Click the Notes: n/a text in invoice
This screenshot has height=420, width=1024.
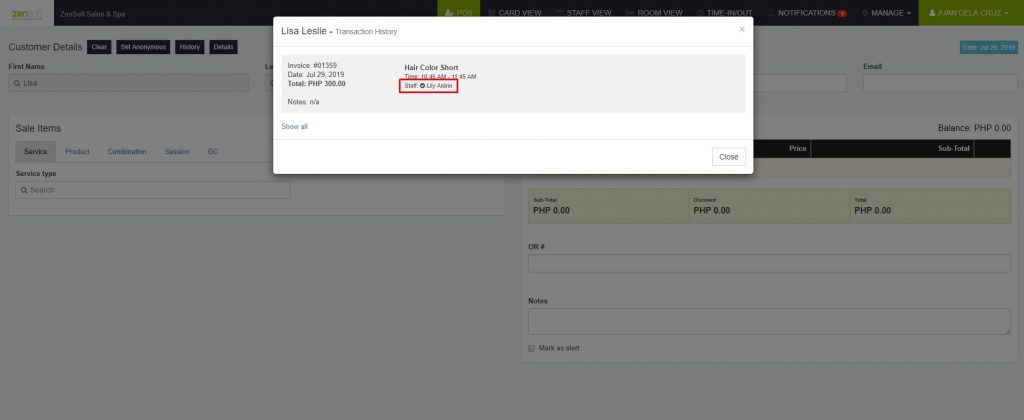pyautogui.click(x=304, y=102)
